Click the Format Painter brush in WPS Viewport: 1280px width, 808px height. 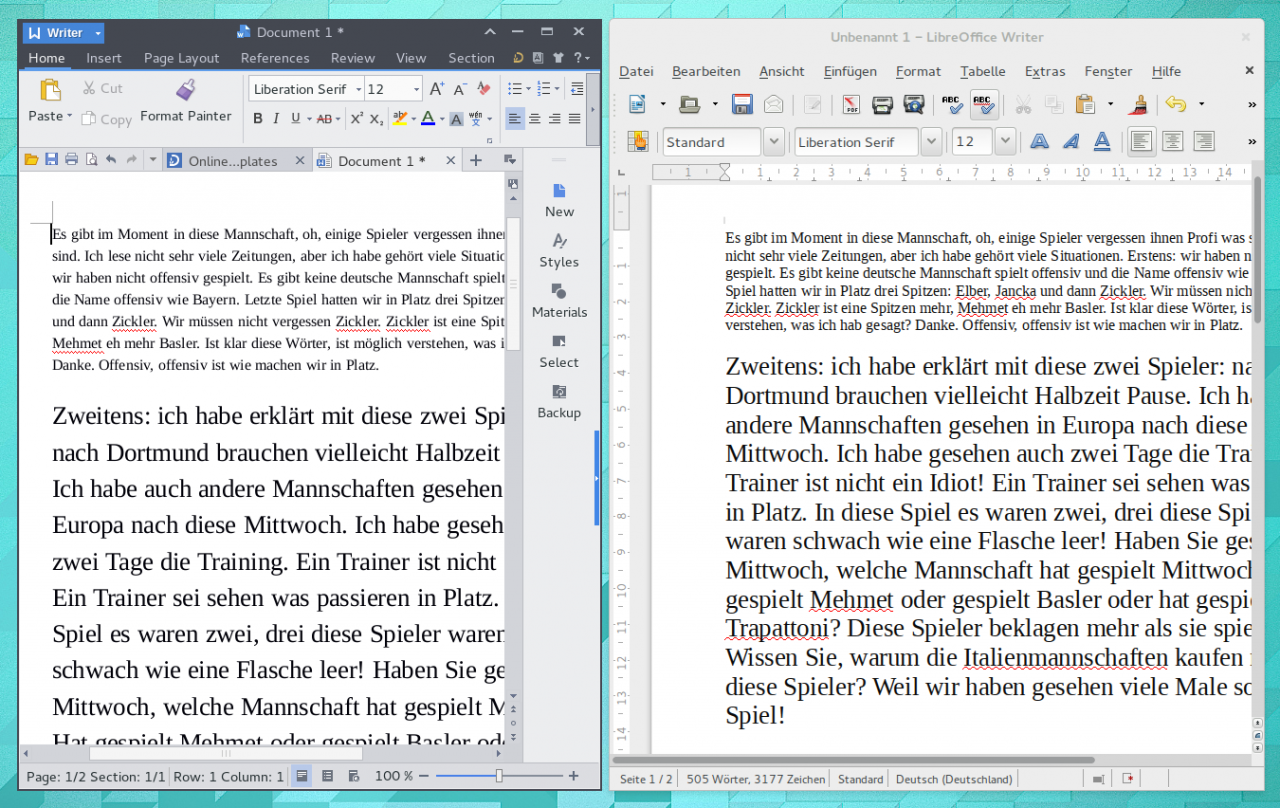(185, 91)
